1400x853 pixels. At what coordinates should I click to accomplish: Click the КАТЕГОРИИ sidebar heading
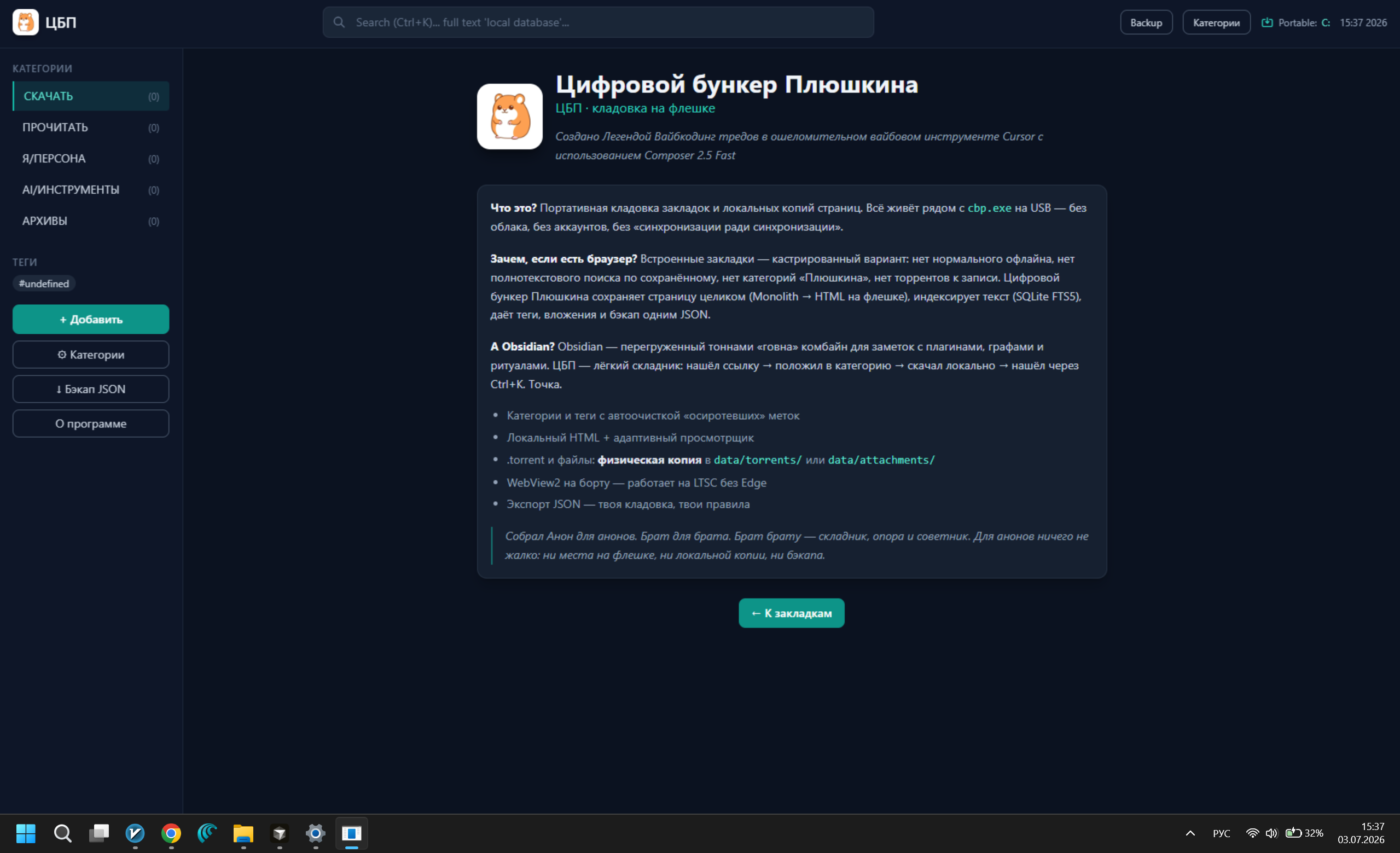(43, 68)
